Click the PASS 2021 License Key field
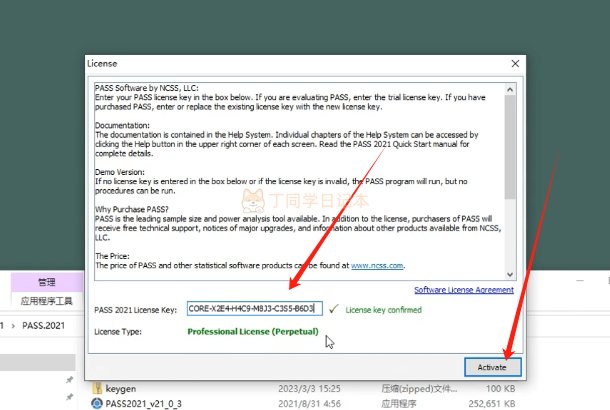Screen dimensions: 610x410 point(254,308)
